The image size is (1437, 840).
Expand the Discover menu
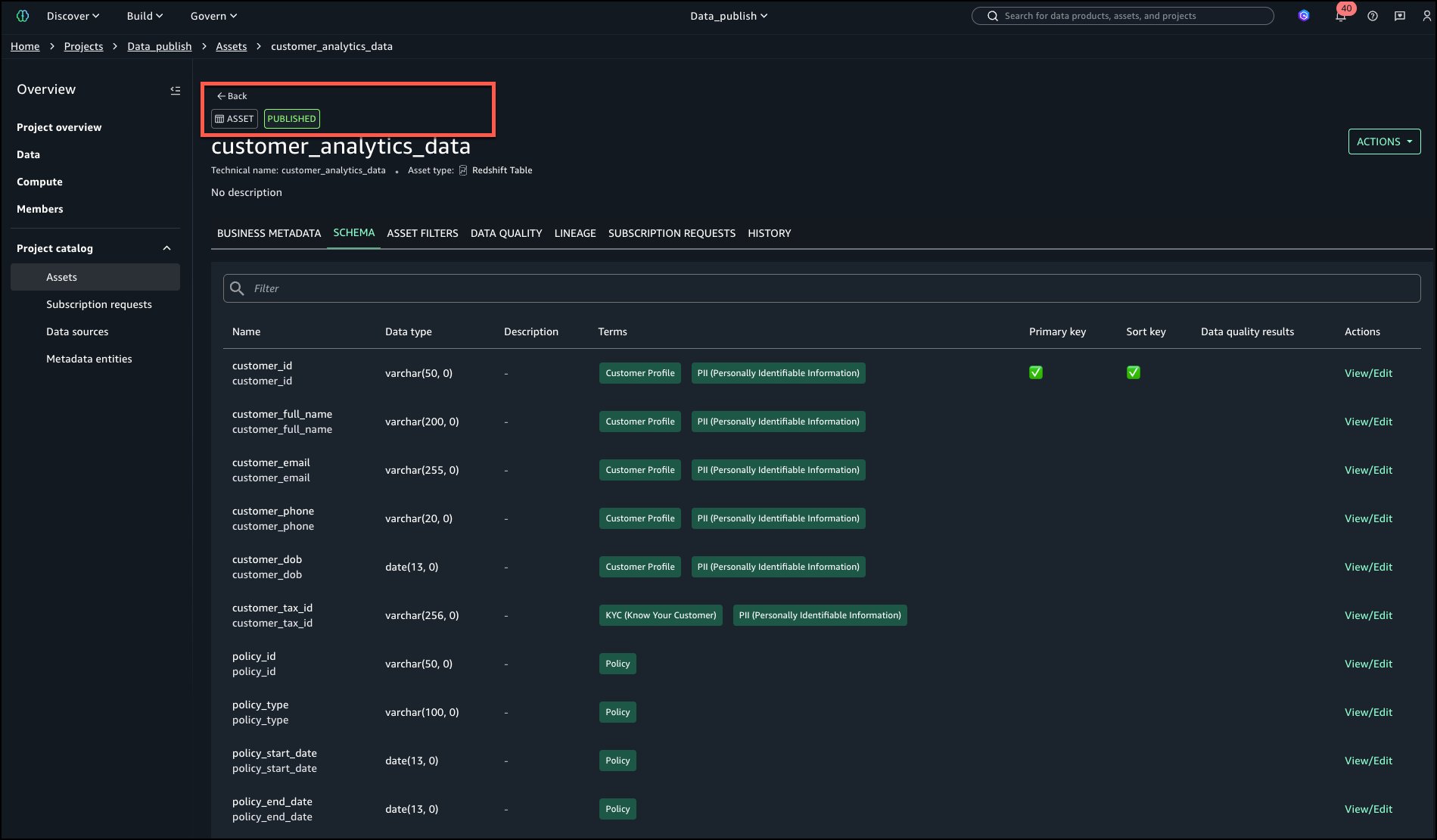tap(73, 16)
